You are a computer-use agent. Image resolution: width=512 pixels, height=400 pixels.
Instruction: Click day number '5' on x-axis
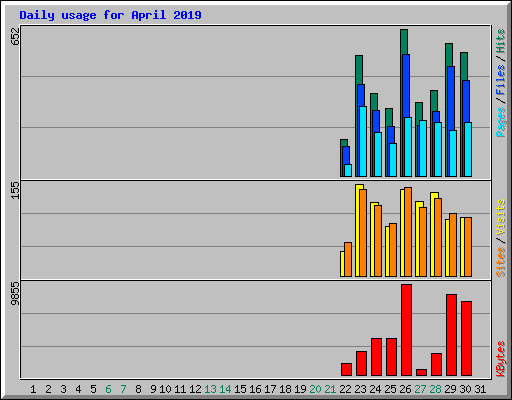pyautogui.click(x=93, y=389)
